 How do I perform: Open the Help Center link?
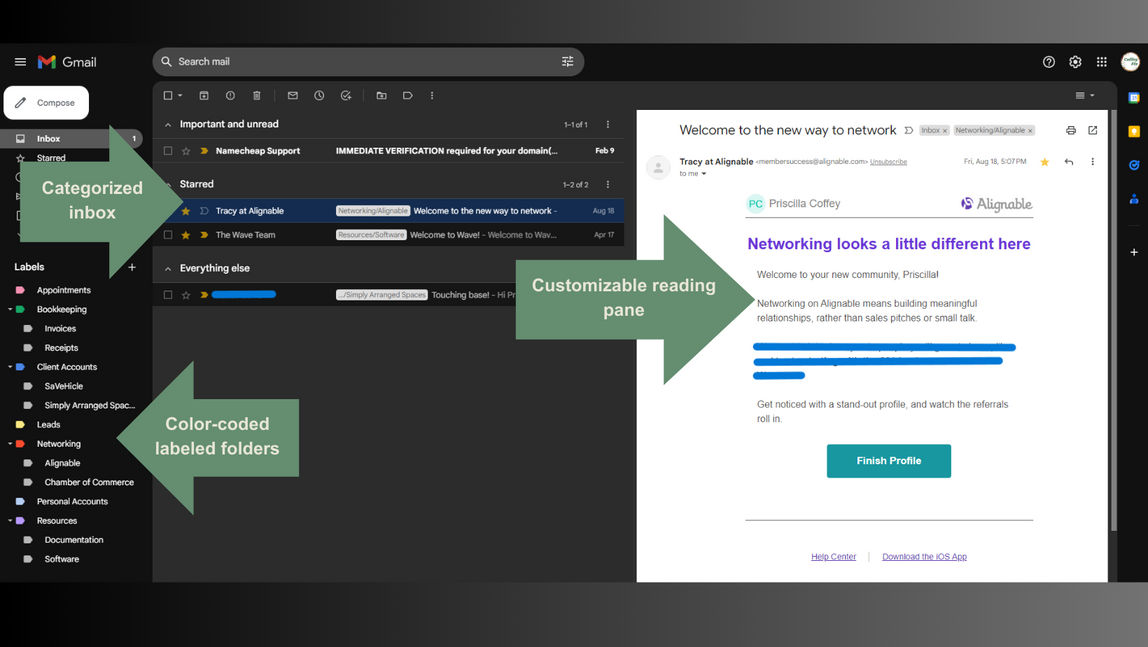point(833,557)
